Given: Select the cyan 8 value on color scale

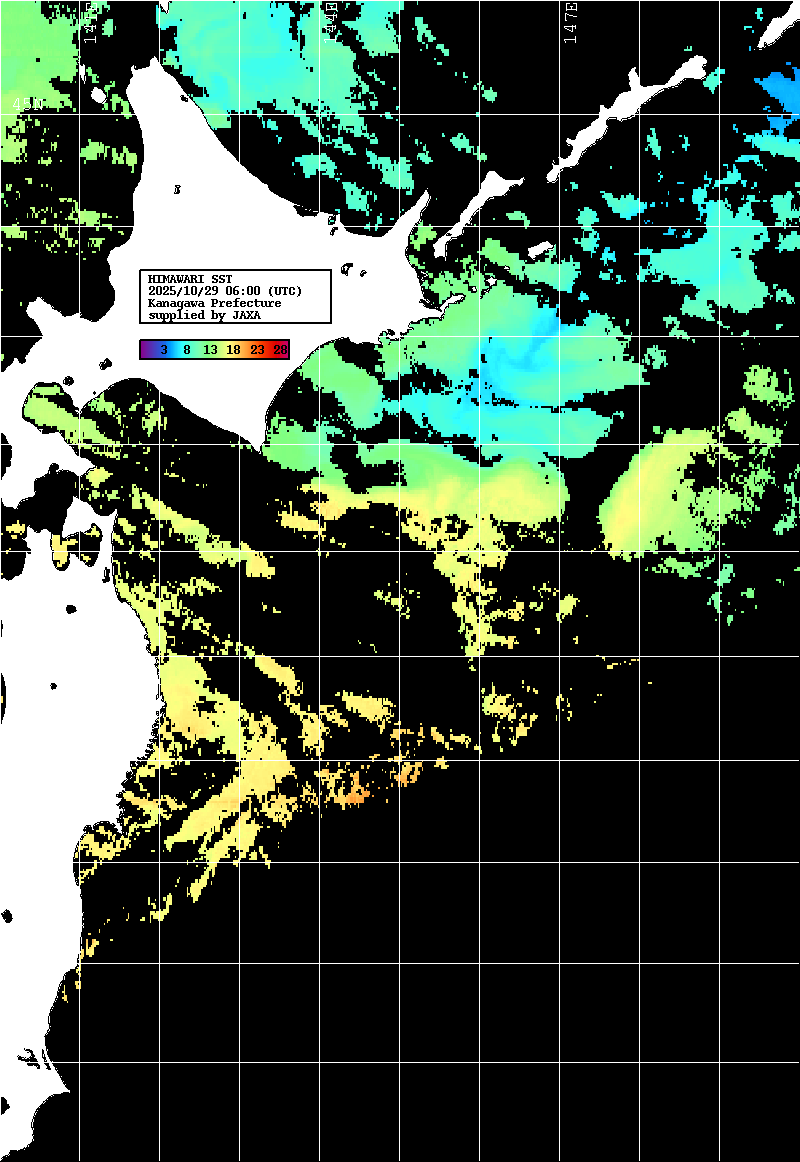Looking at the screenshot, I should [x=187, y=349].
